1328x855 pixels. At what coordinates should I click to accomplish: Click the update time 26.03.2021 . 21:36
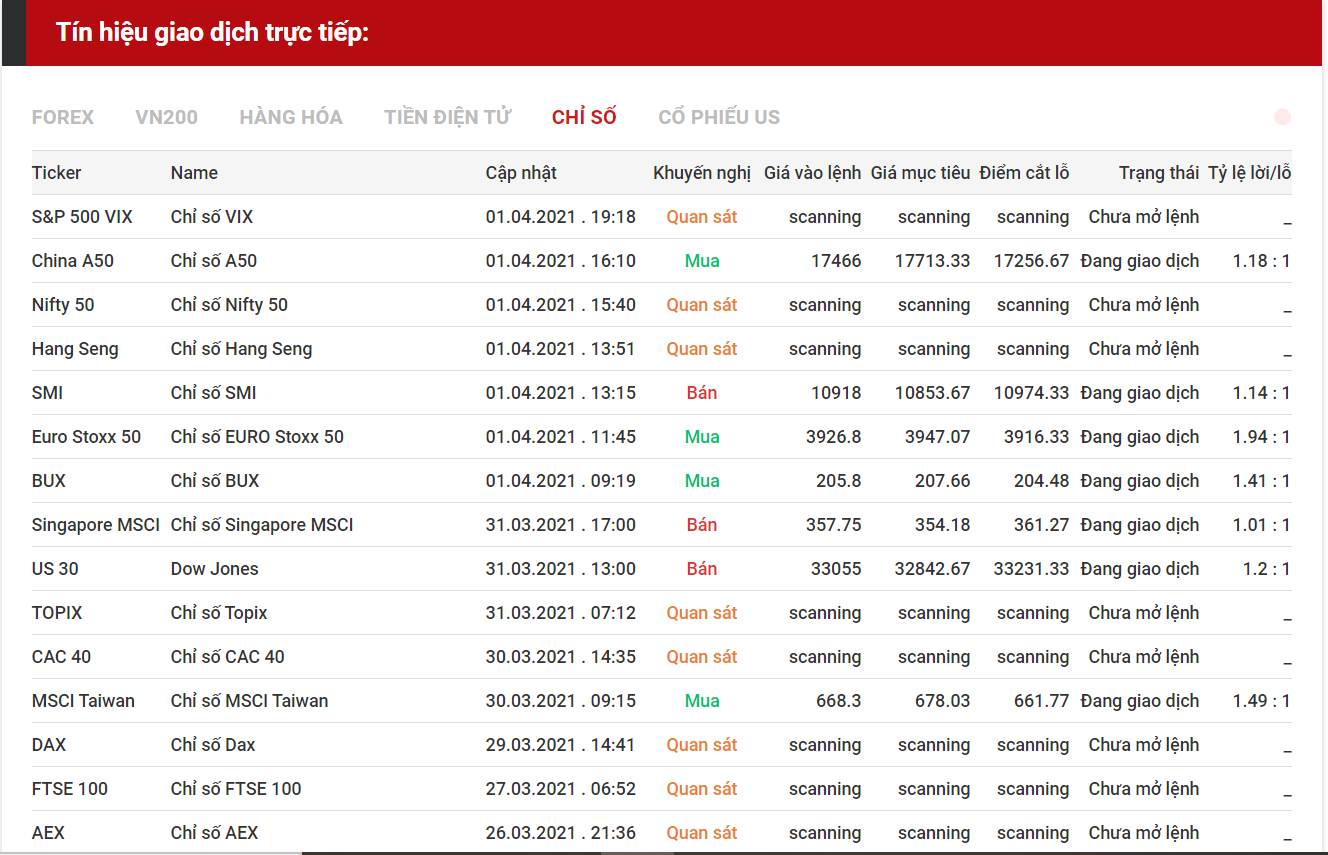[x=561, y=833]
